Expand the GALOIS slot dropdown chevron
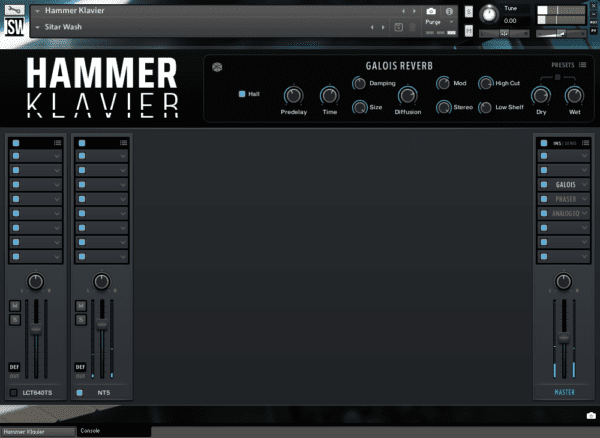The image size is (600, 438). 584,184
